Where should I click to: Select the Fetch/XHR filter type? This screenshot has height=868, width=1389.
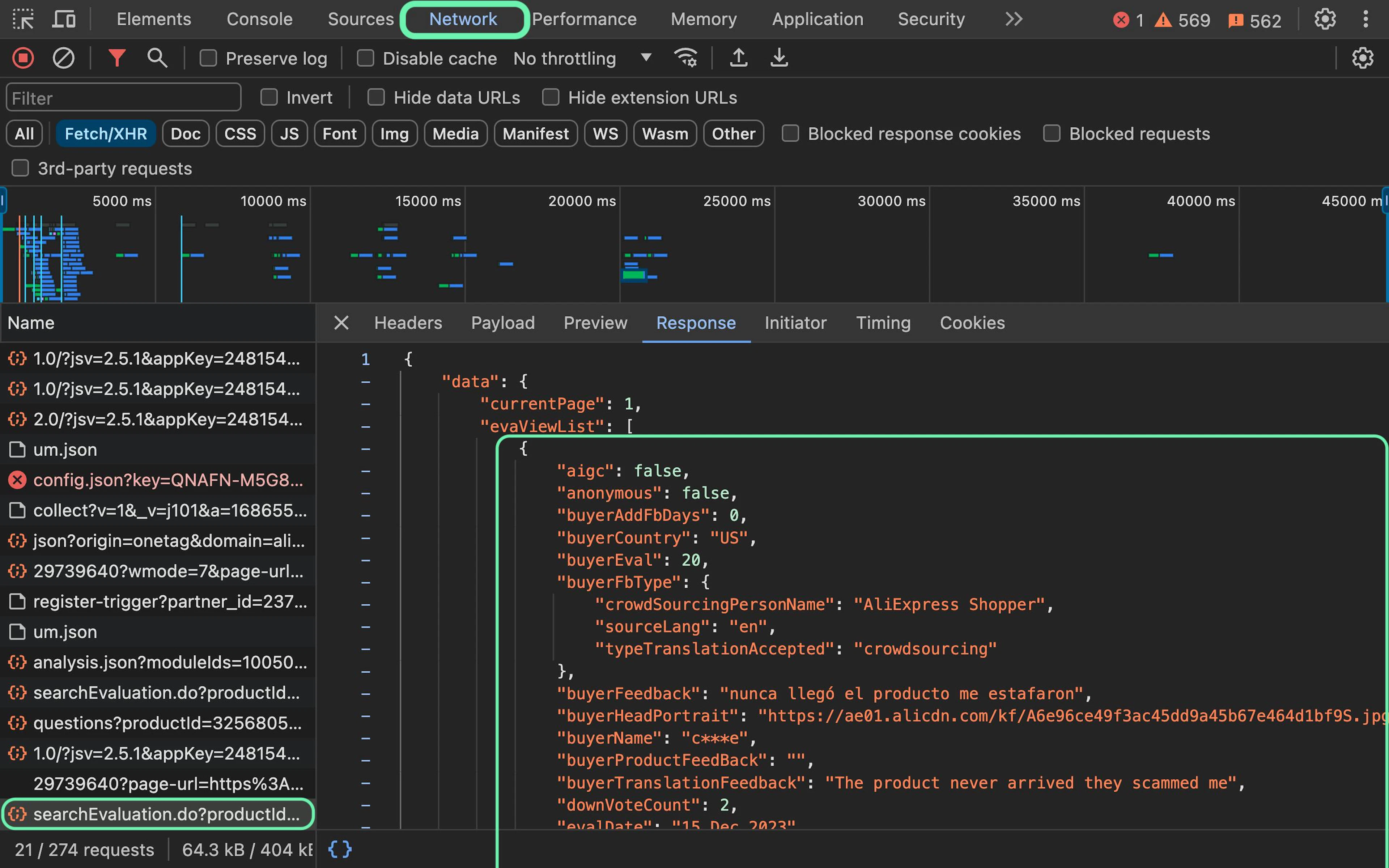click(x=106, y=134)
